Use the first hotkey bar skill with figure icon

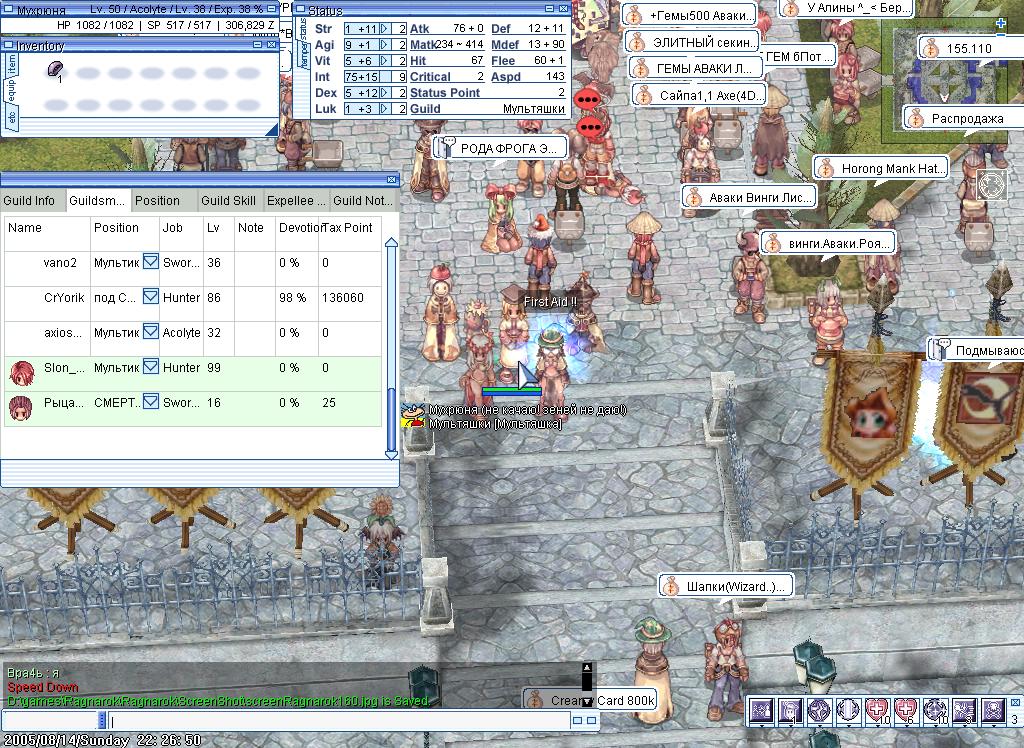pos(761,710)
